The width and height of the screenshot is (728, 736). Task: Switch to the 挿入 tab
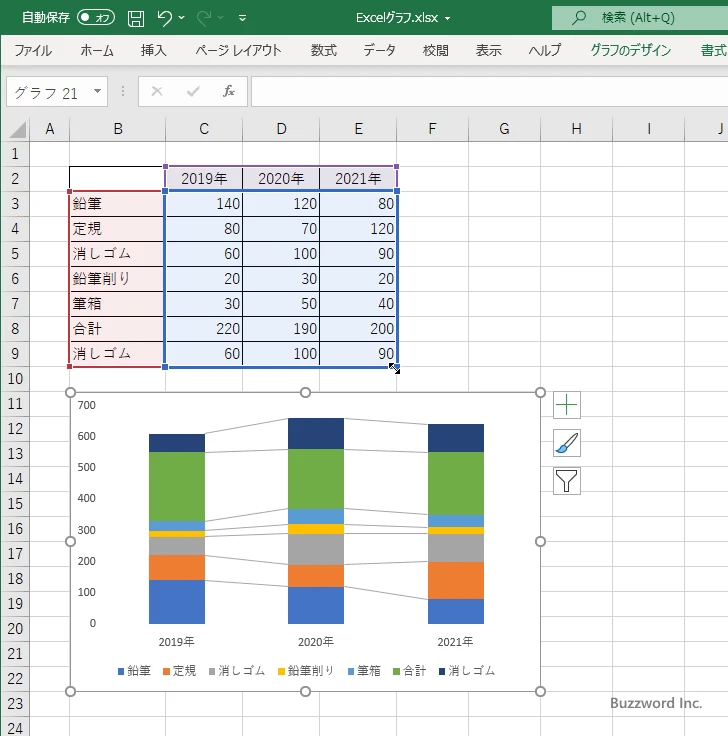click(x=153, y=50)
